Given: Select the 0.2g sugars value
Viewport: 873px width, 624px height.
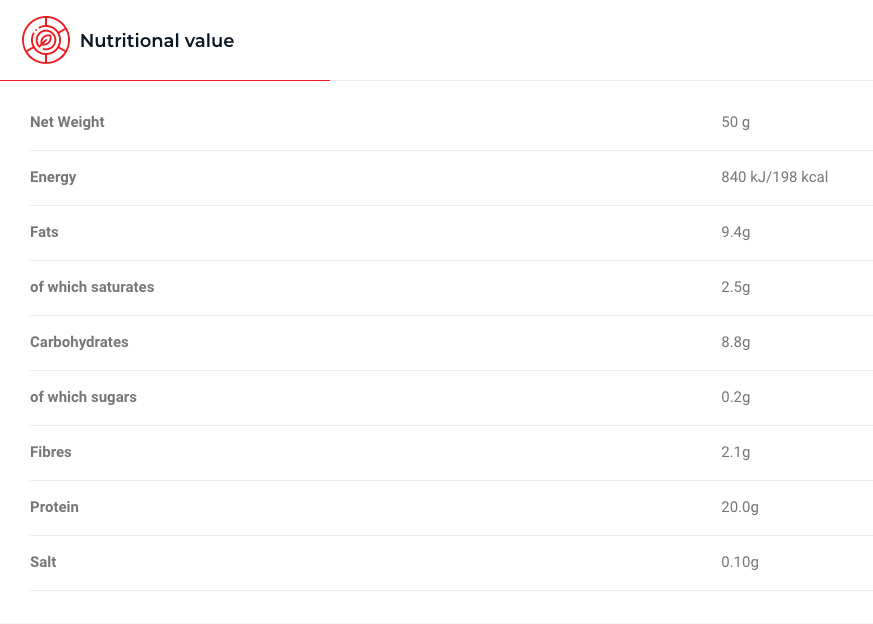Looking at the screenshot, I should pos(735,397).
